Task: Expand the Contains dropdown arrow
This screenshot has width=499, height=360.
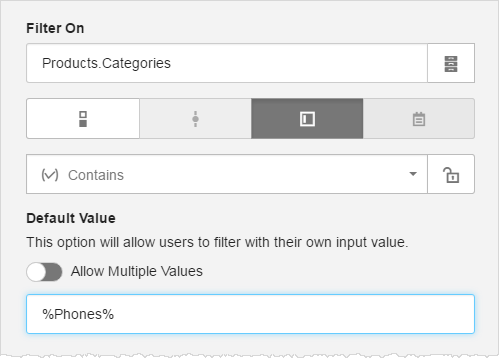Action: (x=413, y=174)
